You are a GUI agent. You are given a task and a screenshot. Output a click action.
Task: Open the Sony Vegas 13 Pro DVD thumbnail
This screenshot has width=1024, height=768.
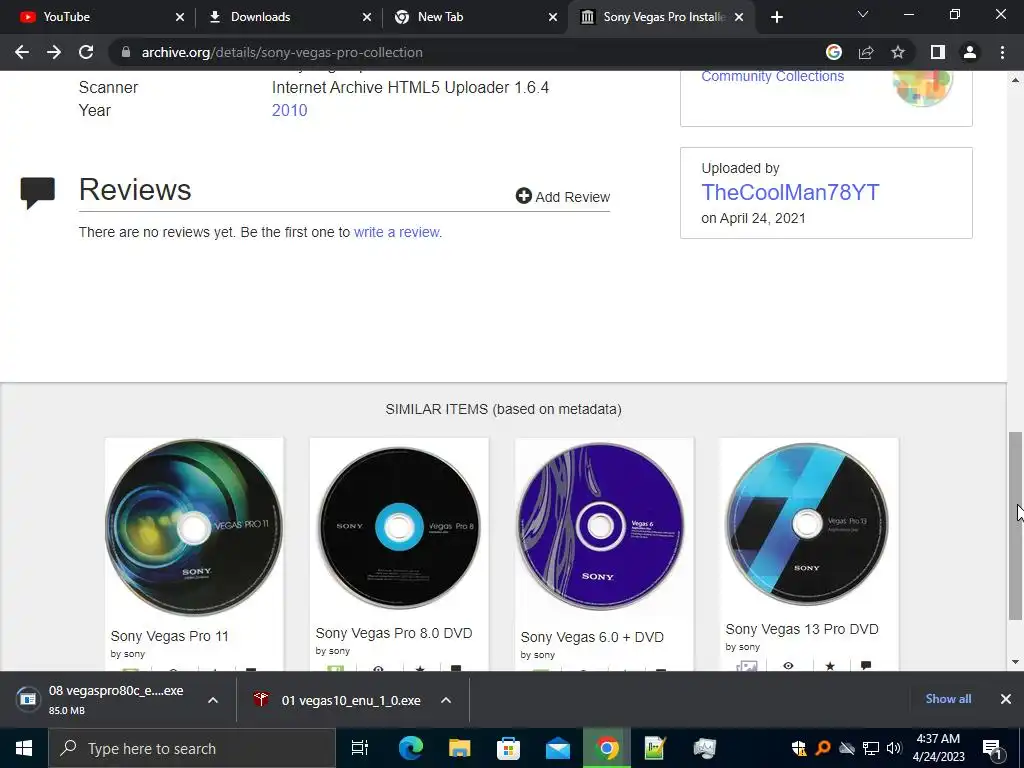click(x=807, y=524)
